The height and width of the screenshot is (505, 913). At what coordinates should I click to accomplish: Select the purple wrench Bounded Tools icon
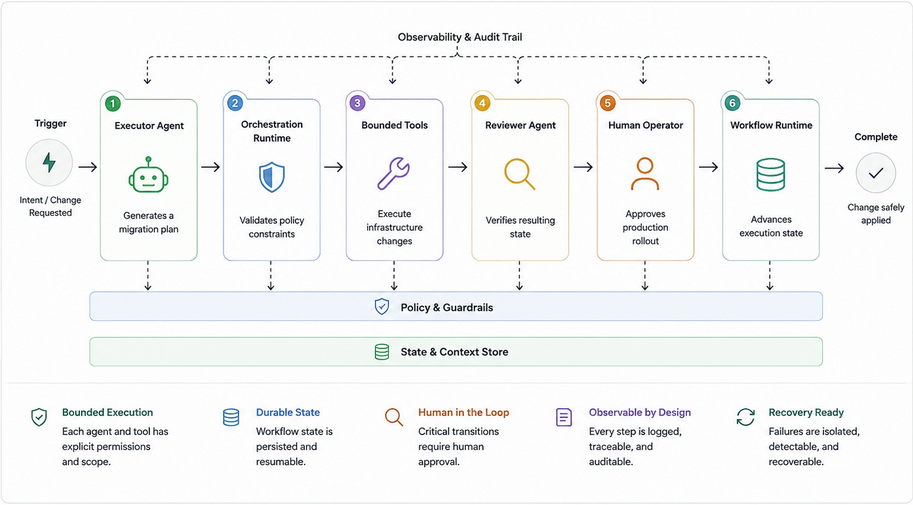pyautogui.click(x=394, y=174)
